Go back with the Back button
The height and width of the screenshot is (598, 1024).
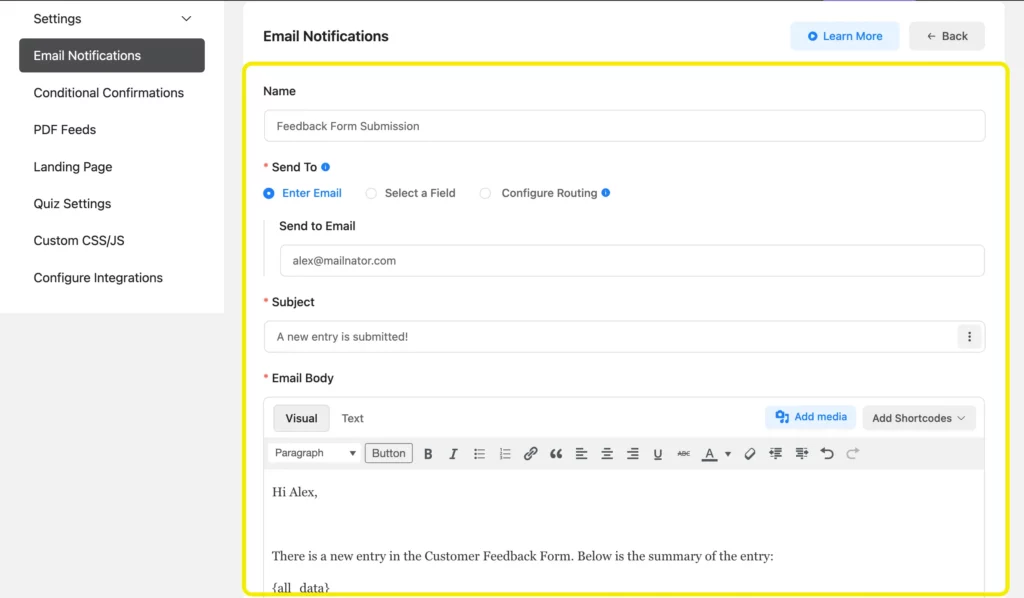[x=947, y=36]
